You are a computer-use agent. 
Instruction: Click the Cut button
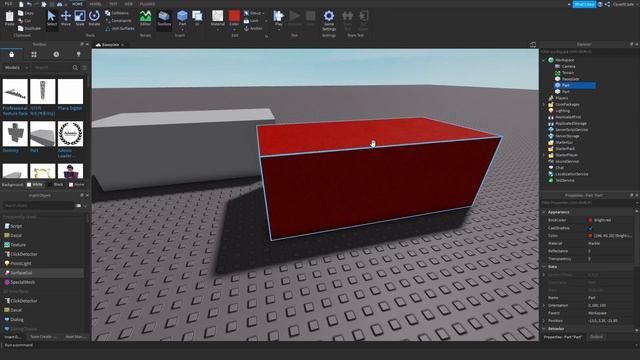pyautogui.click(x=24, y=21)
